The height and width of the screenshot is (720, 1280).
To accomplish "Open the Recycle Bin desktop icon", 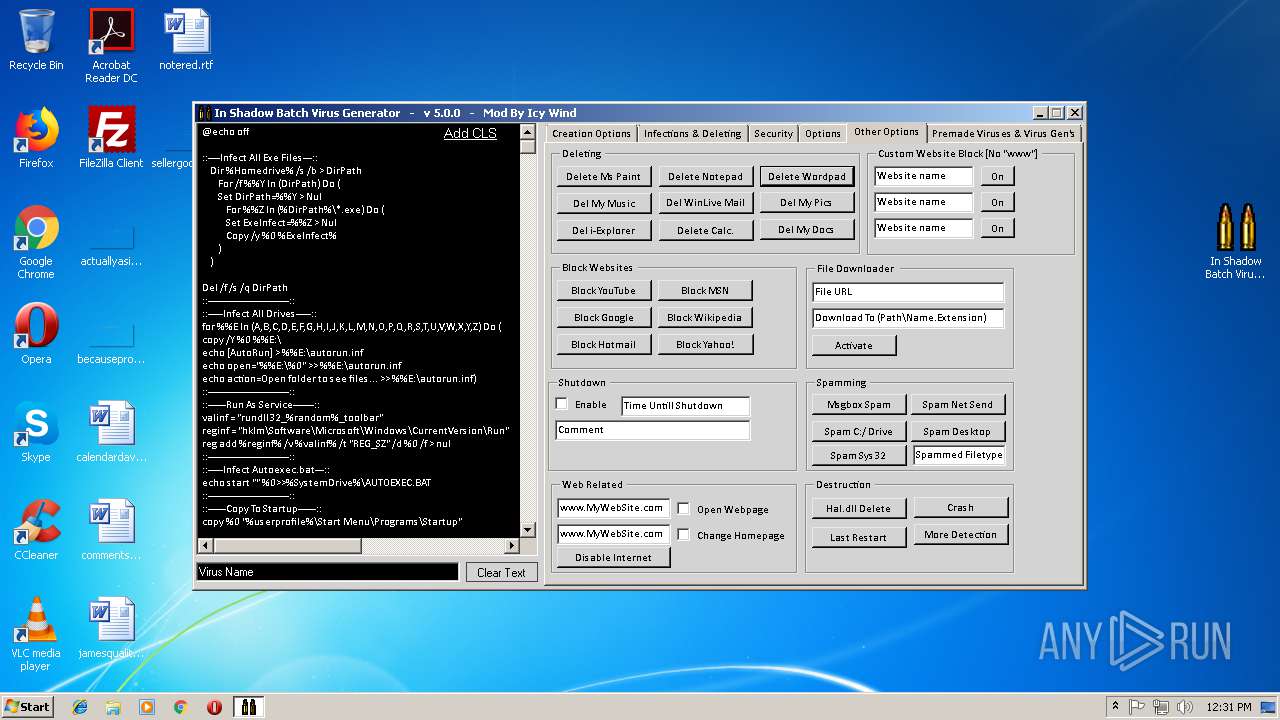I will click(36, 40).
